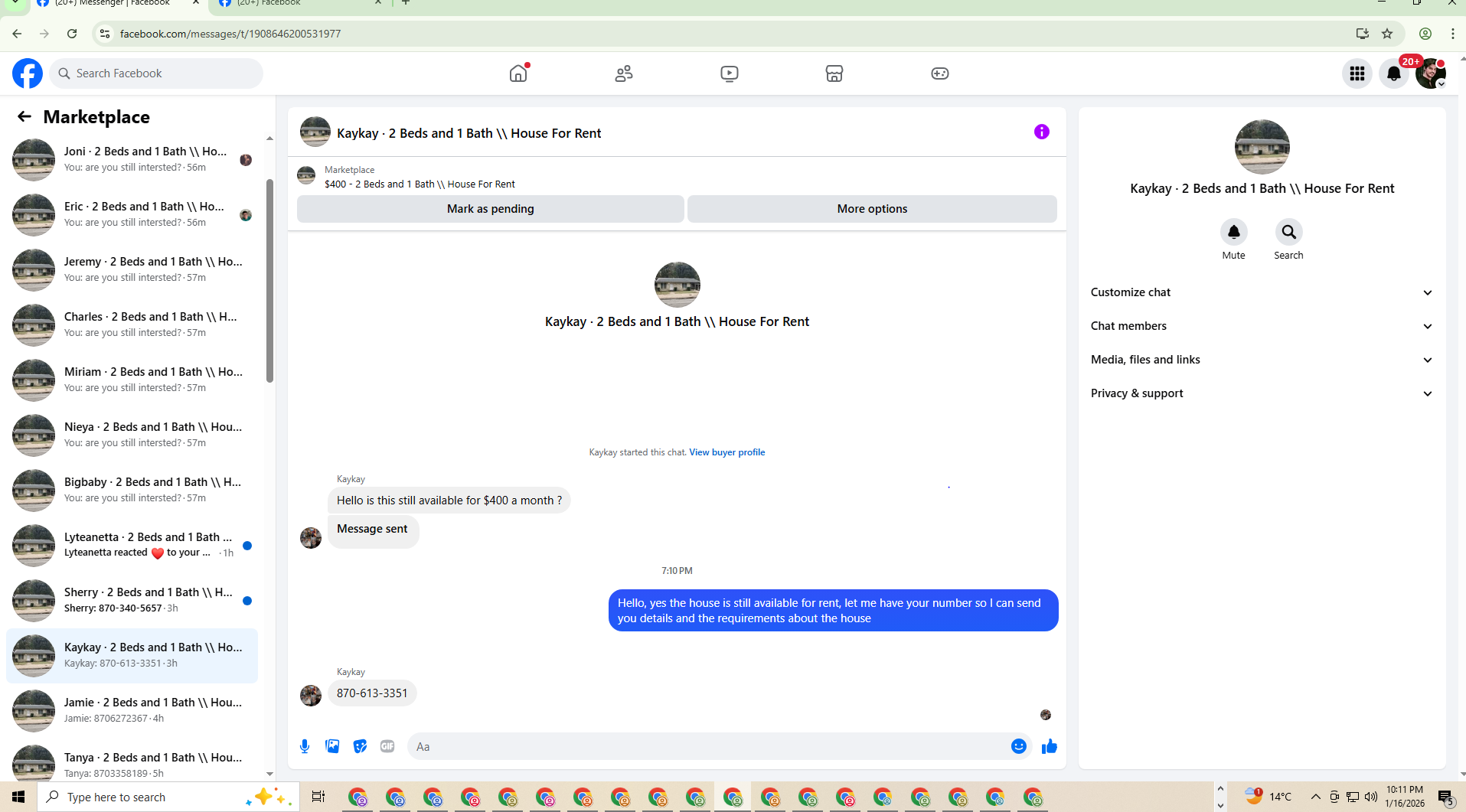This screenshot has height=812, width=1466.
Task: Open the Windows notification center icon
Action: 1445,797
